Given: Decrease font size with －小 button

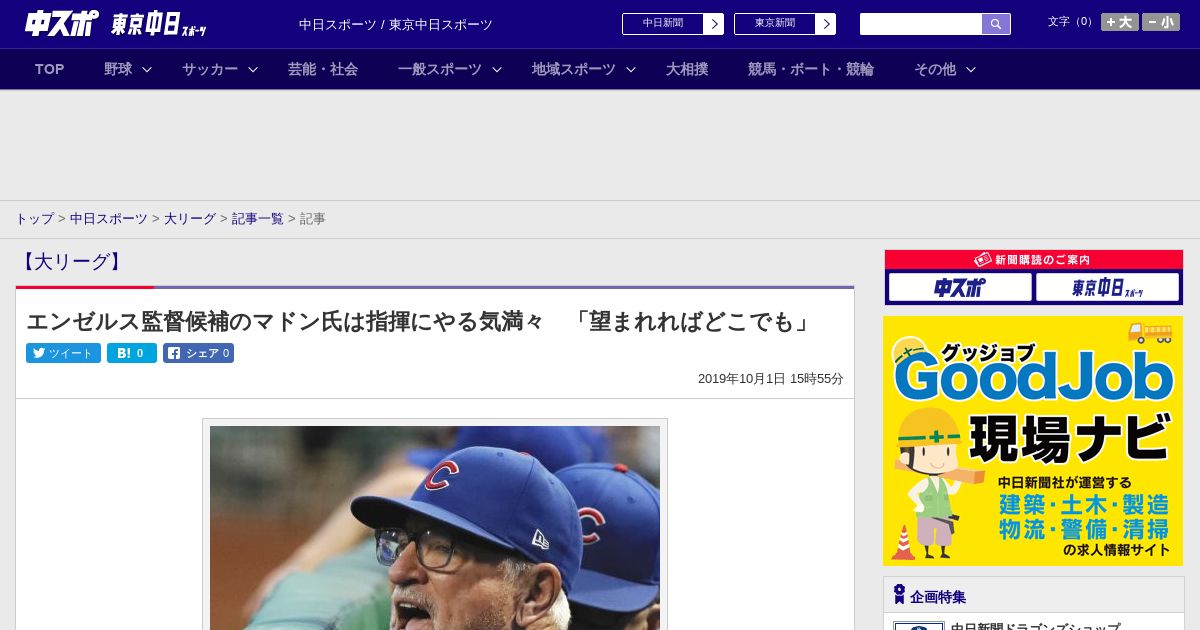Looking at the screenshot, I should [1161, 22].
